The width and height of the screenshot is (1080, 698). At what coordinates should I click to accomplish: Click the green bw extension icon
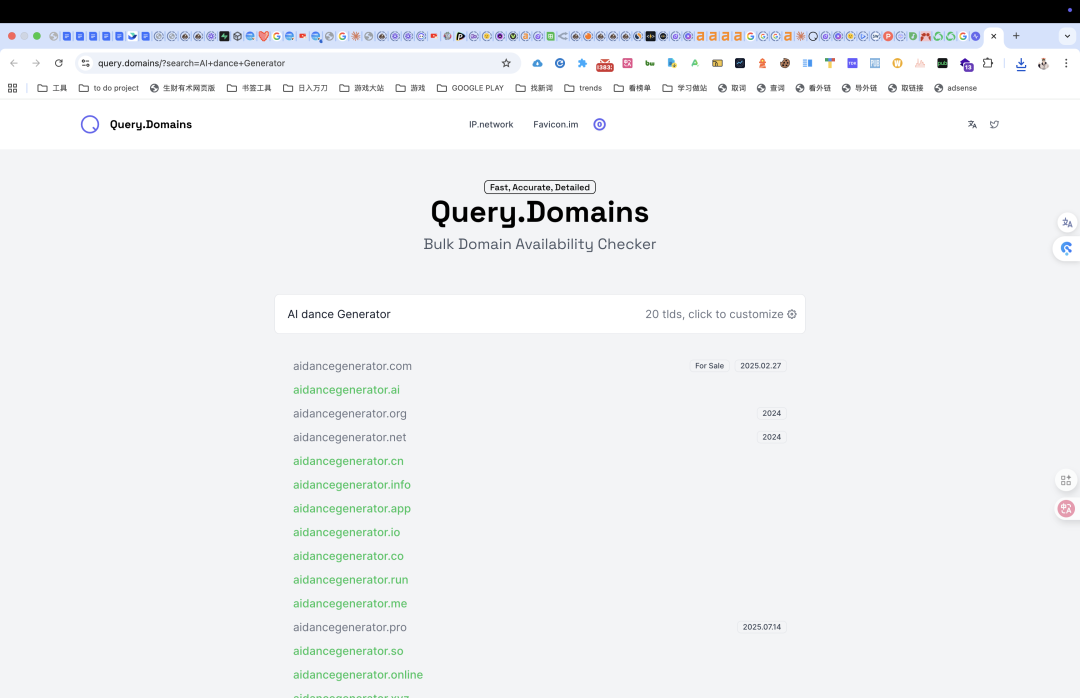650,63
